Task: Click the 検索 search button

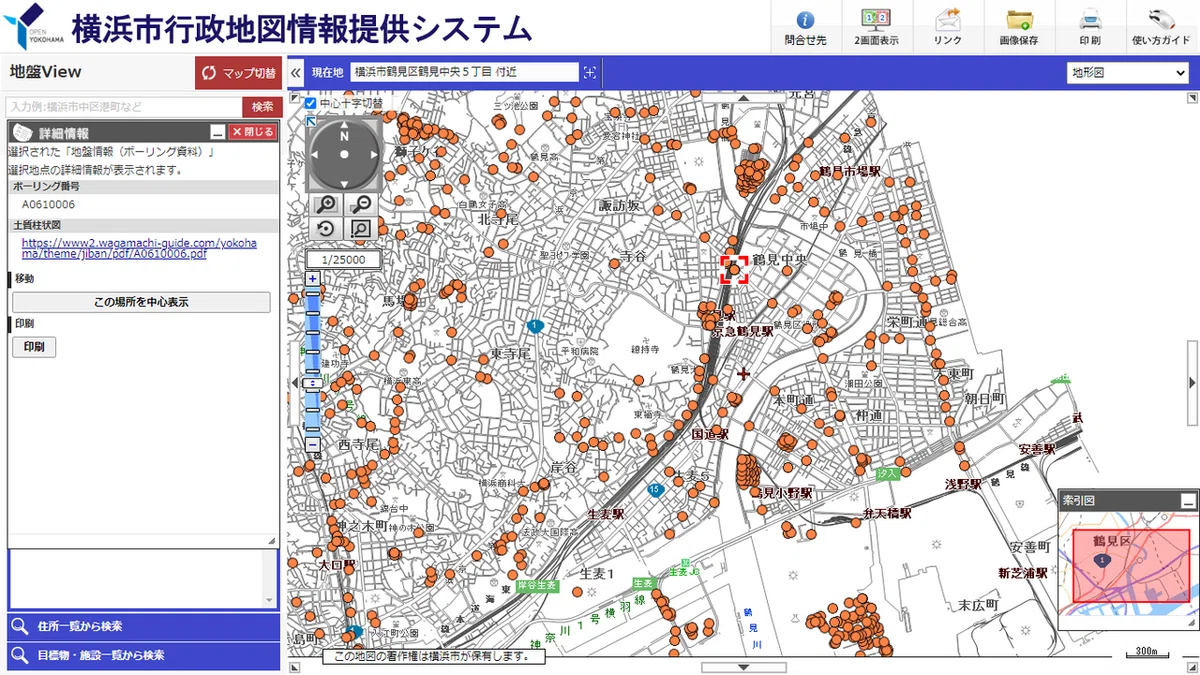Action: [262, 107]
